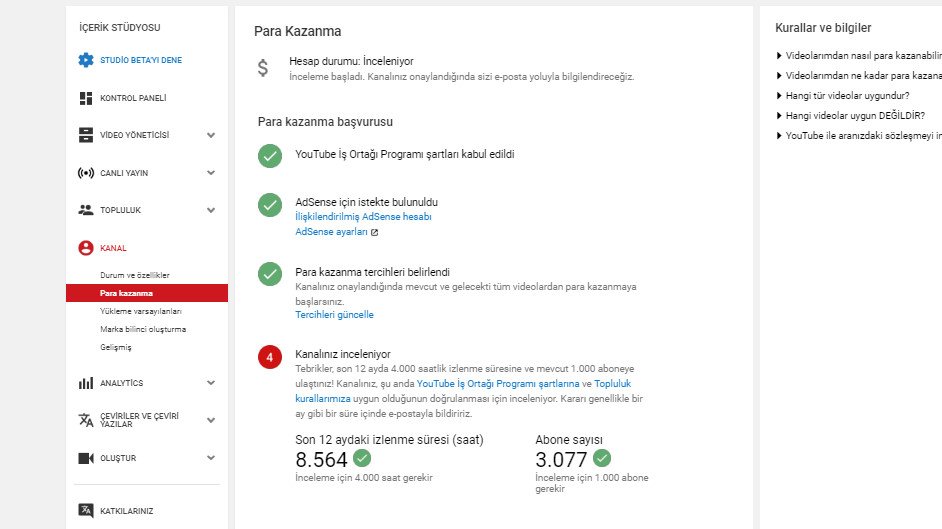Expand the Oluştur chevron
This screenshot has height=529, width=942.
[x=211, y=458]
